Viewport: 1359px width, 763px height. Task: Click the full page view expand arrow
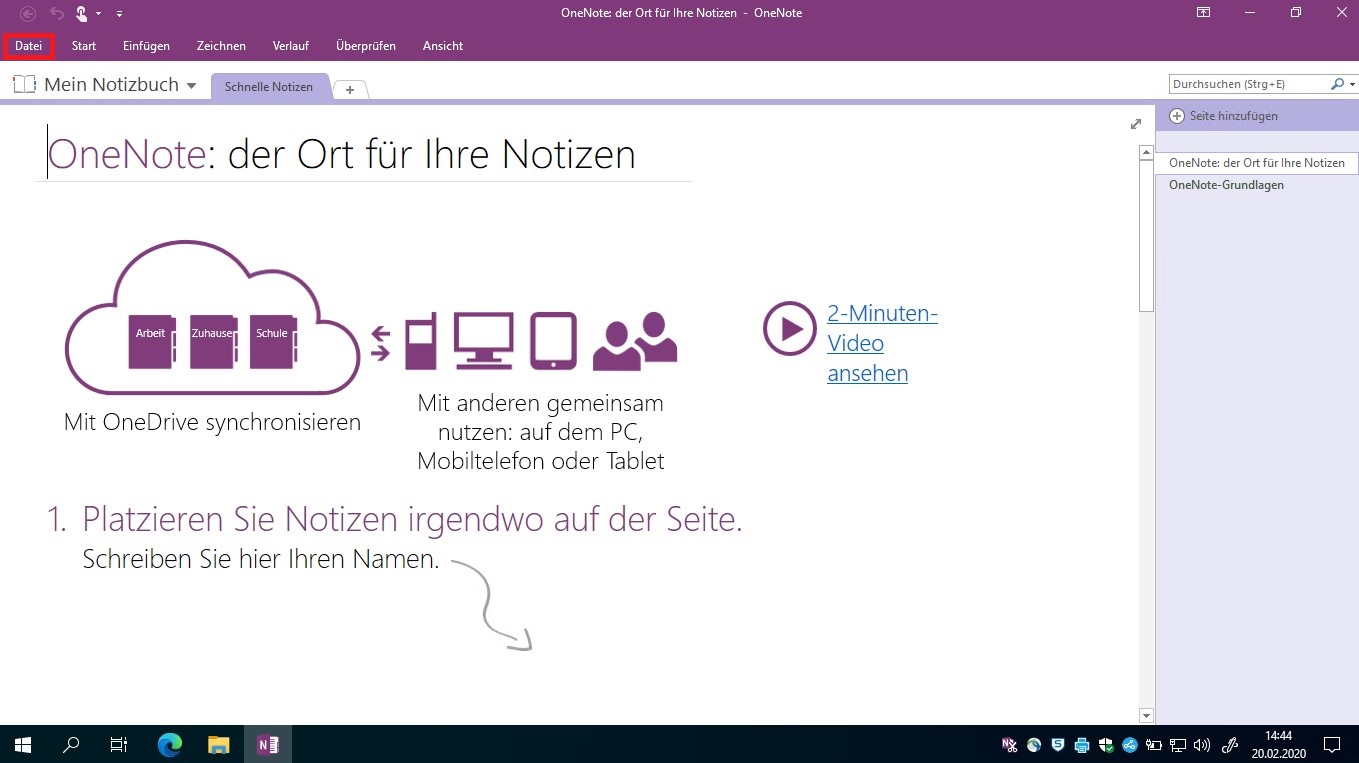1135,124
